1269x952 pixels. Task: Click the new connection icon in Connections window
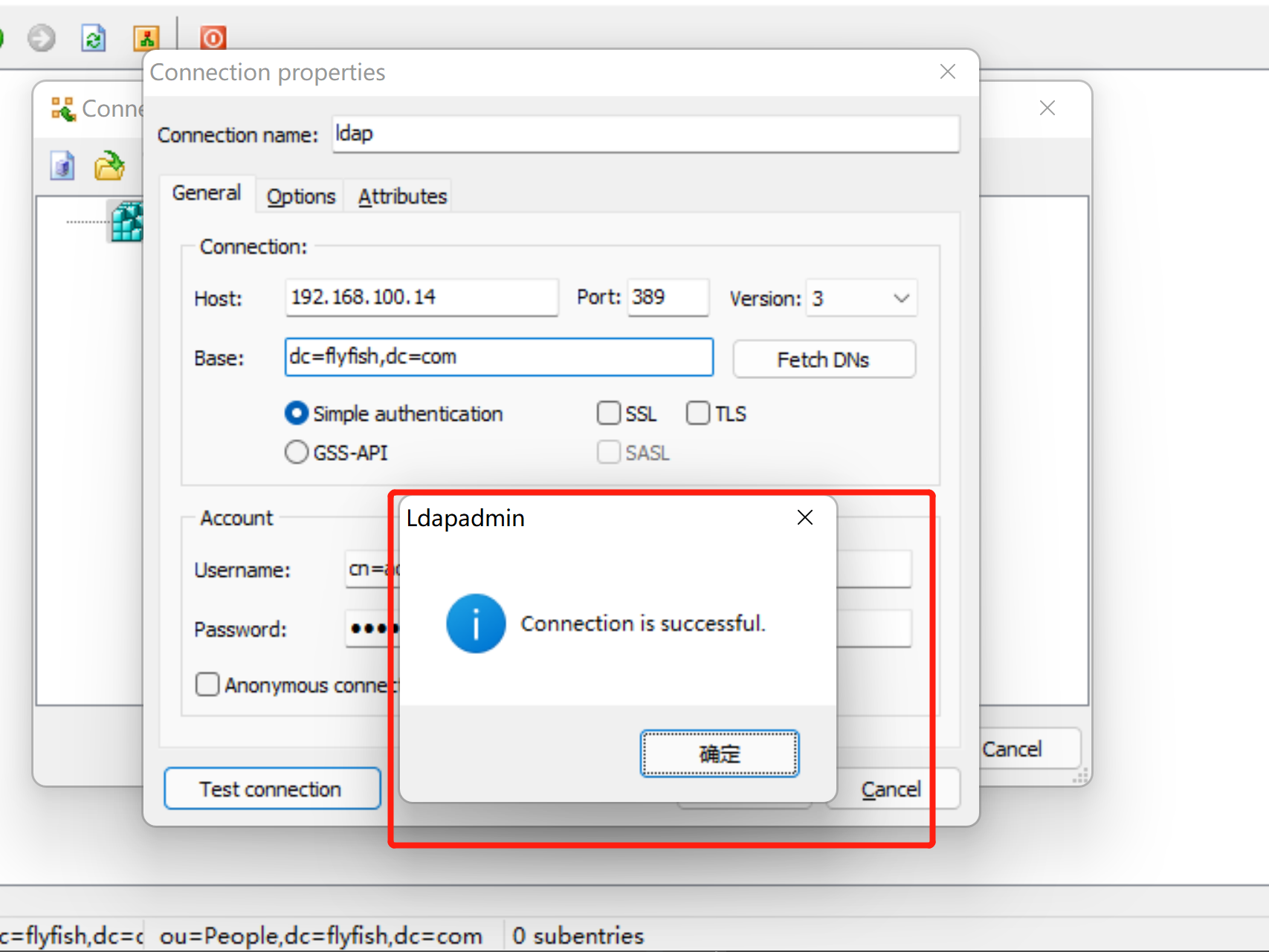(62, 165)
